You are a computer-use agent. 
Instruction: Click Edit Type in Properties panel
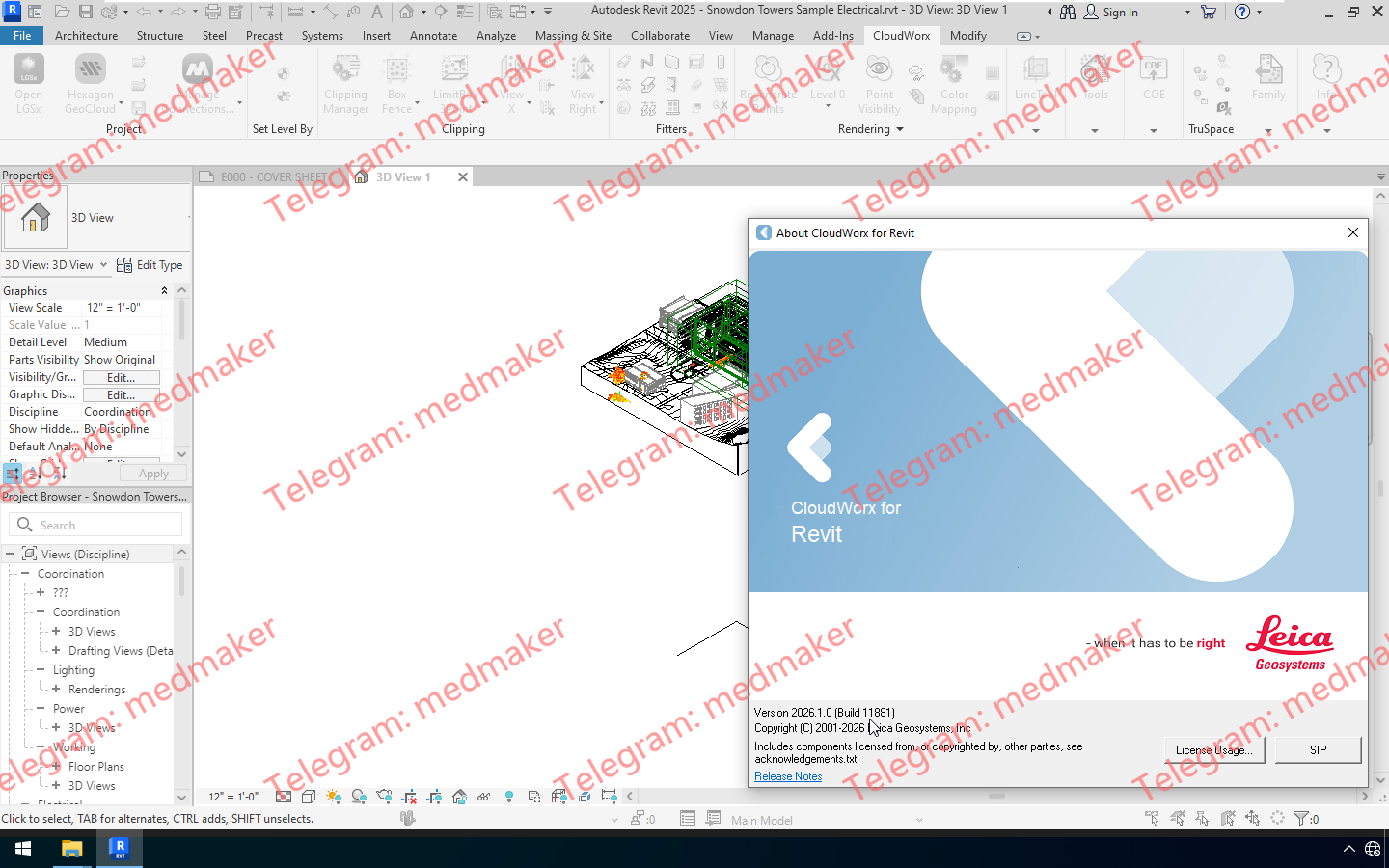[150, 265]
